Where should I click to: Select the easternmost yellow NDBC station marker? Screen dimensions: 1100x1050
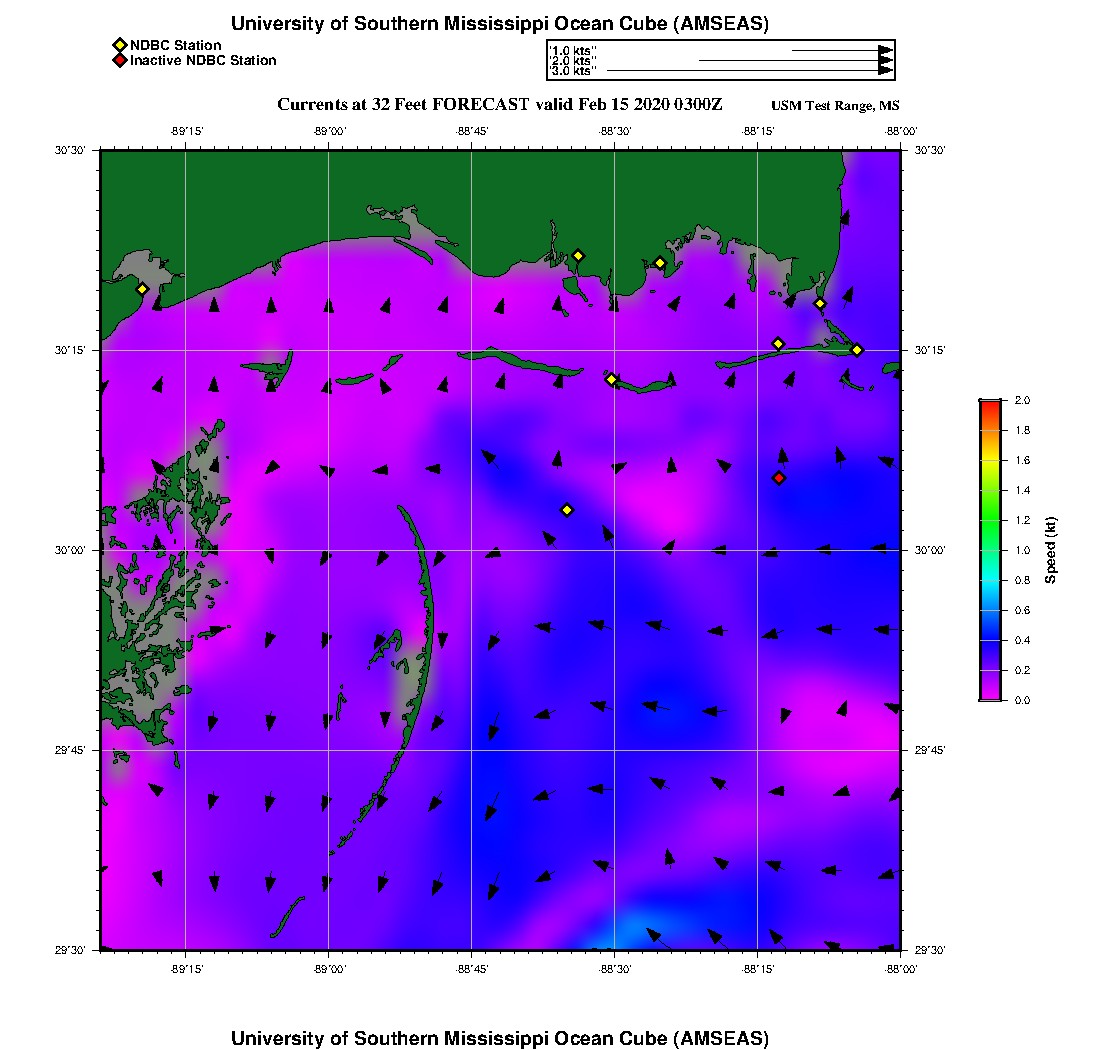[857, 349]
